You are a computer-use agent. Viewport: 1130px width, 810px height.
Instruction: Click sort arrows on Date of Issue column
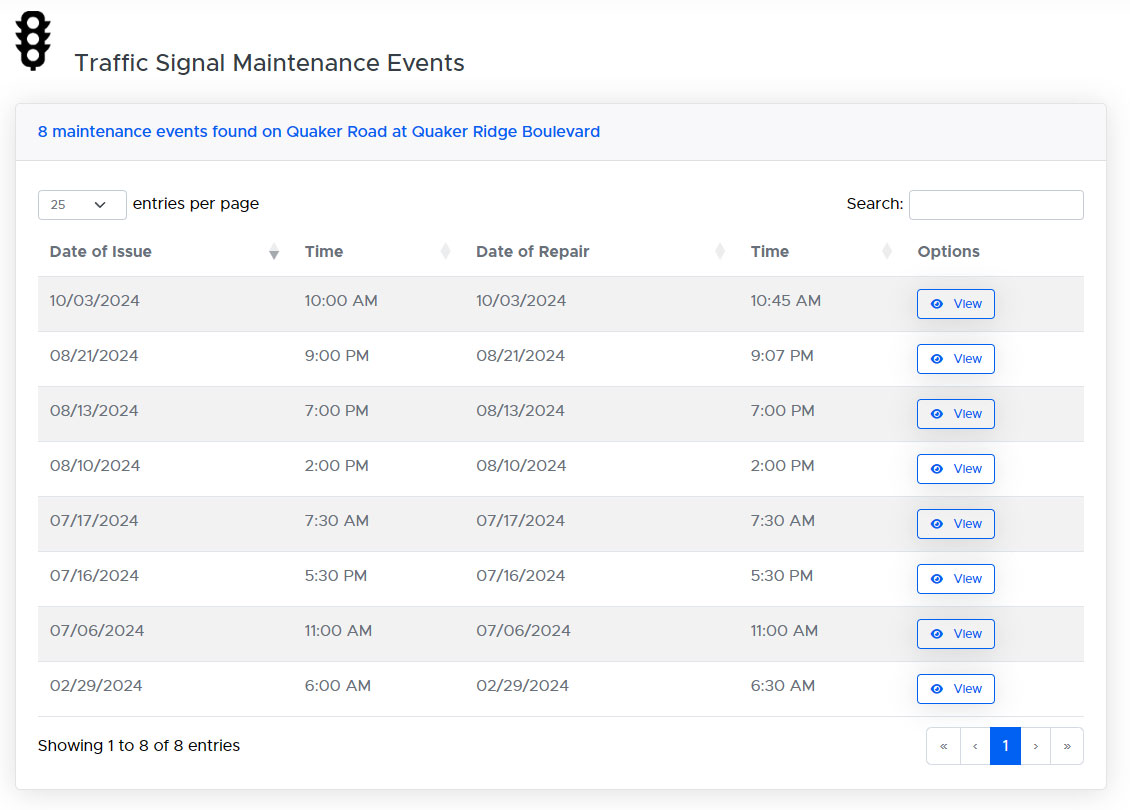(x=274, y=252)
